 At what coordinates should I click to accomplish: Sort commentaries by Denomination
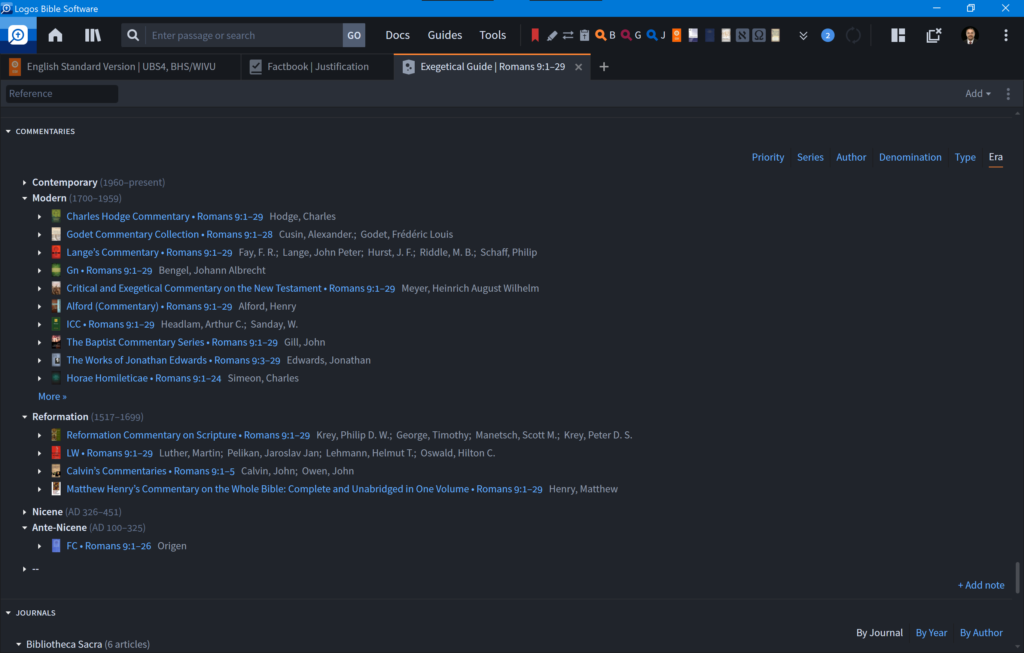(x=910, y=157)
